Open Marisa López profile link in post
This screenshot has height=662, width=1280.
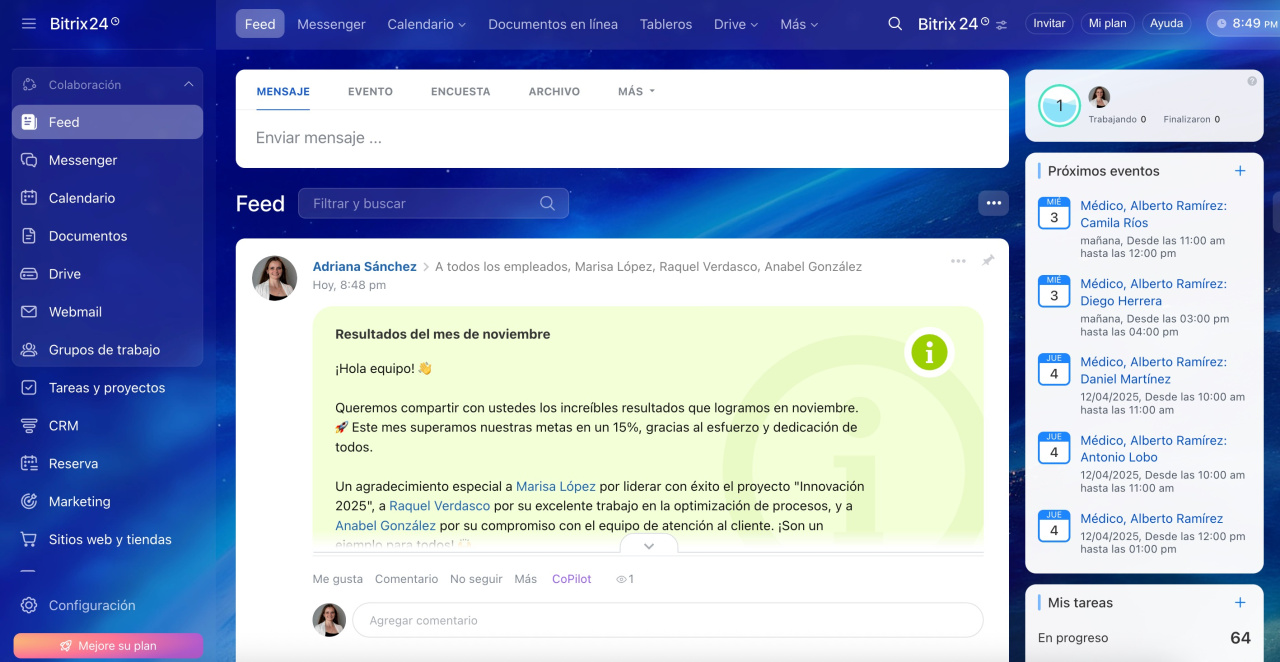coord(555,486)
